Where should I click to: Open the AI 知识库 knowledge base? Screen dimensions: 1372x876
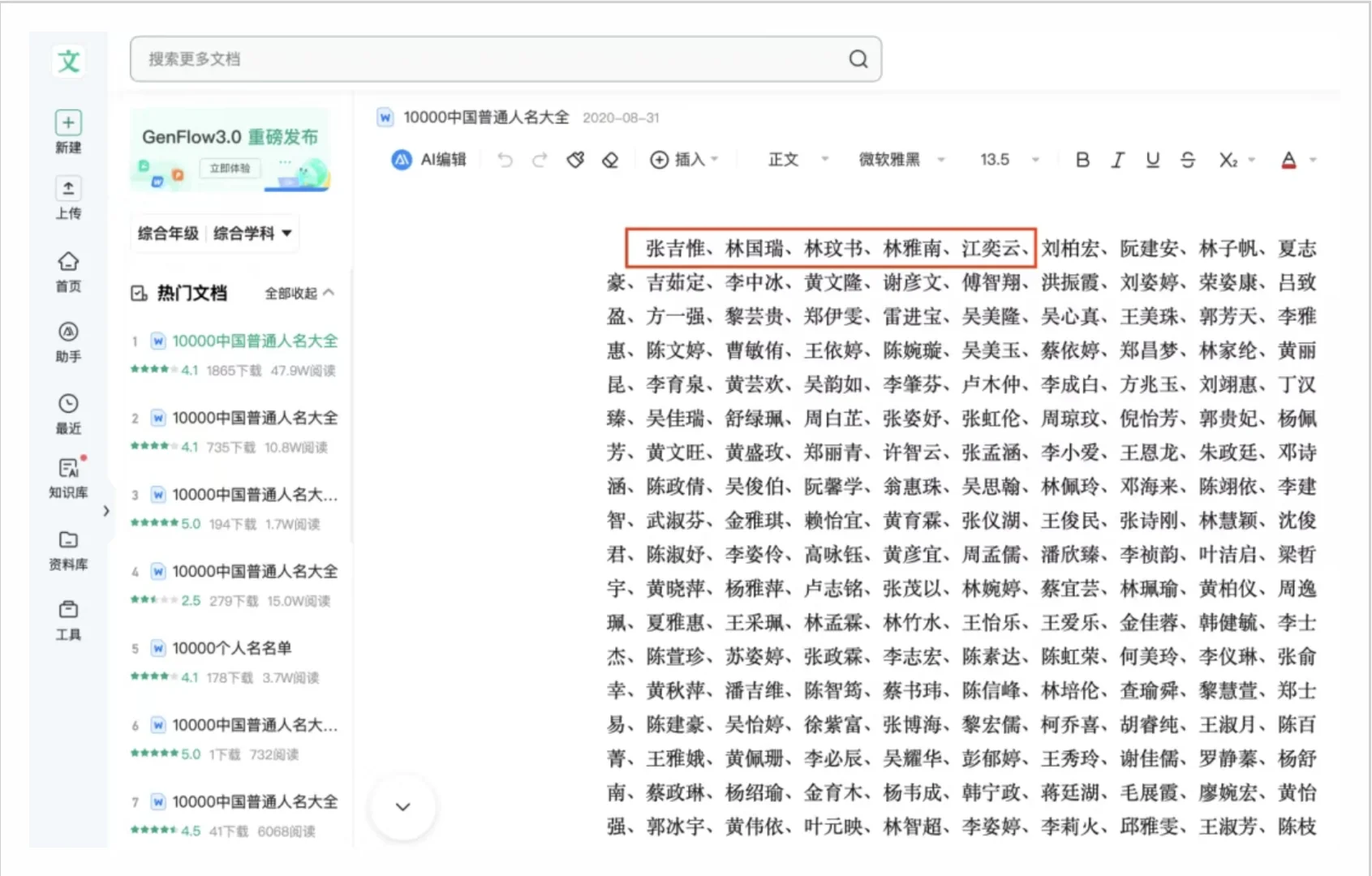click(68, 479)
